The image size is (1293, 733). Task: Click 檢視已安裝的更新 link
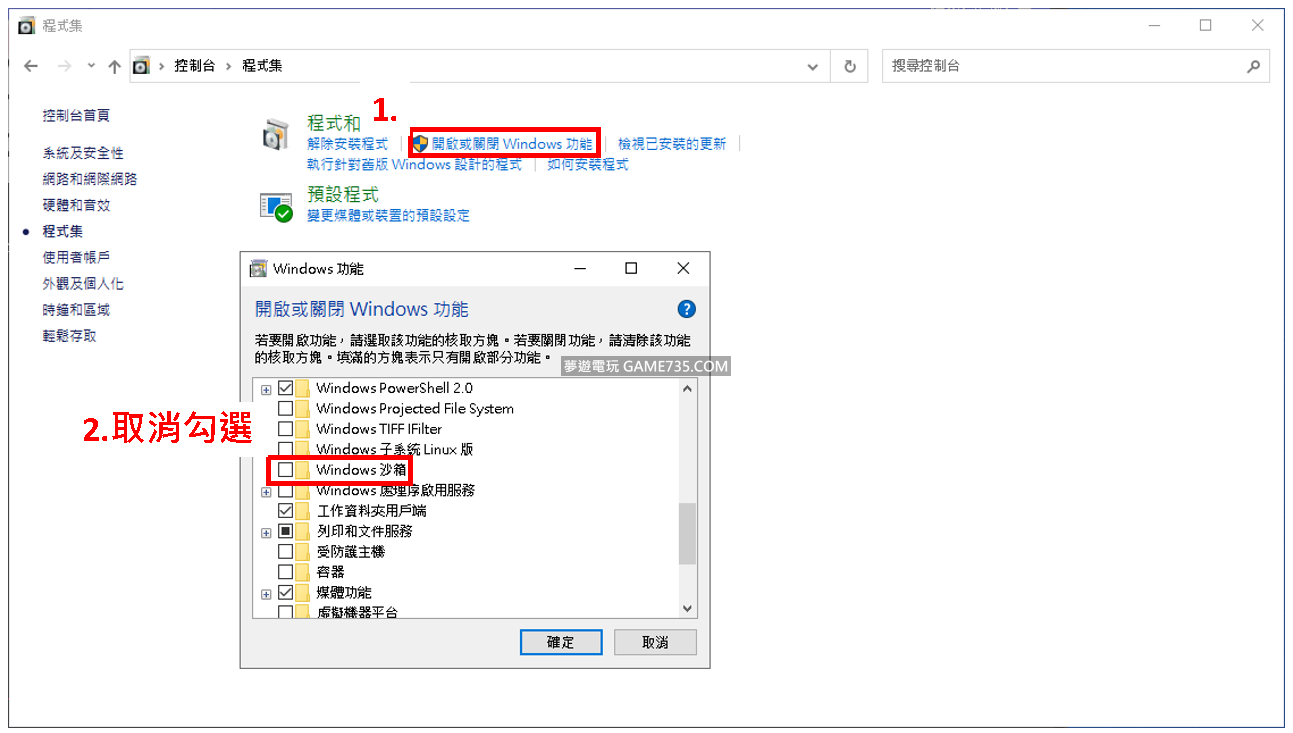(672, 144)
